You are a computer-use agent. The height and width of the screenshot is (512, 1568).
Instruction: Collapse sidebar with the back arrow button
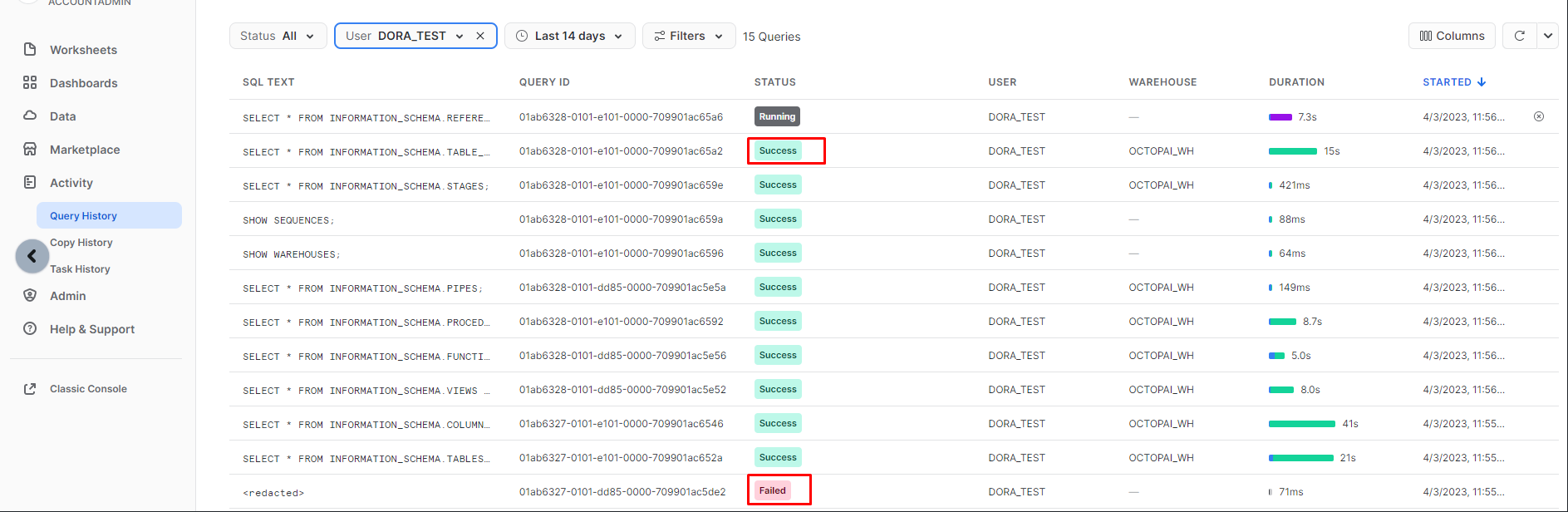(32, 256)
